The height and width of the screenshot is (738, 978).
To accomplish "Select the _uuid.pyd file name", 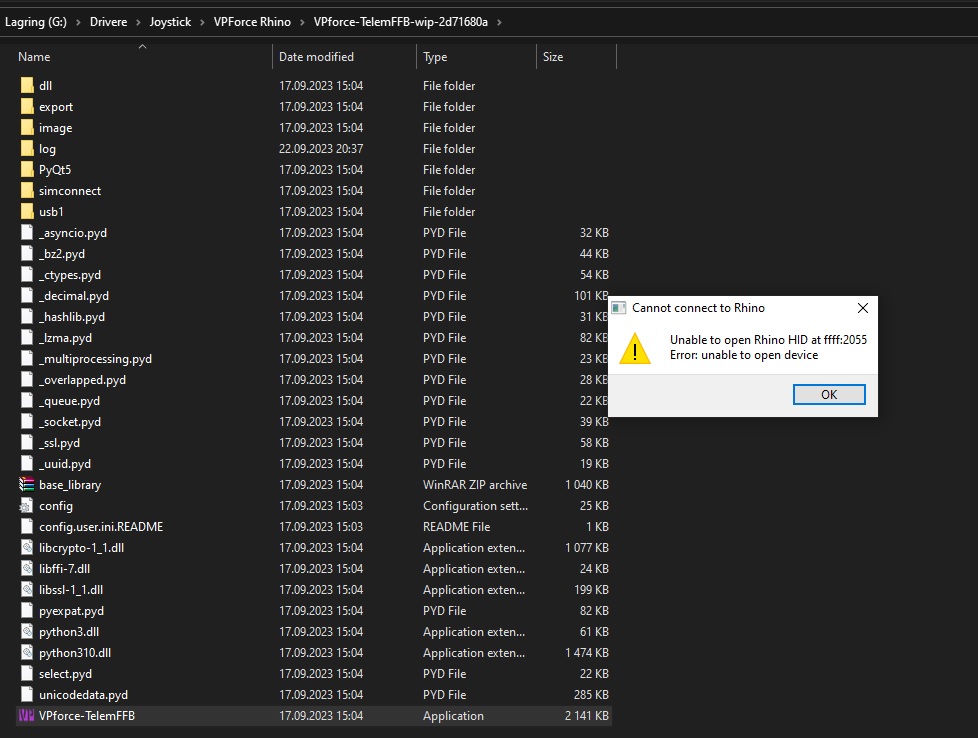I will point(65,464).
